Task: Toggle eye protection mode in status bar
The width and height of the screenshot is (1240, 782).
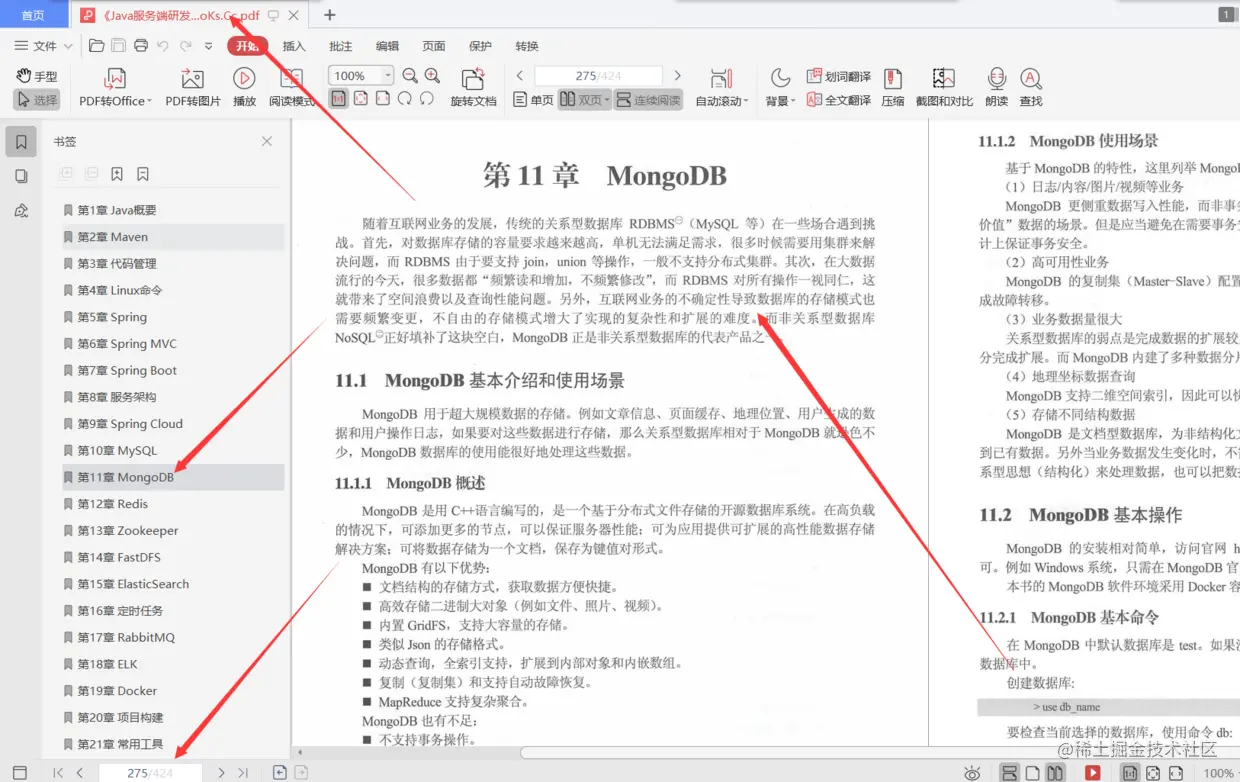Action: click(972, 773)
